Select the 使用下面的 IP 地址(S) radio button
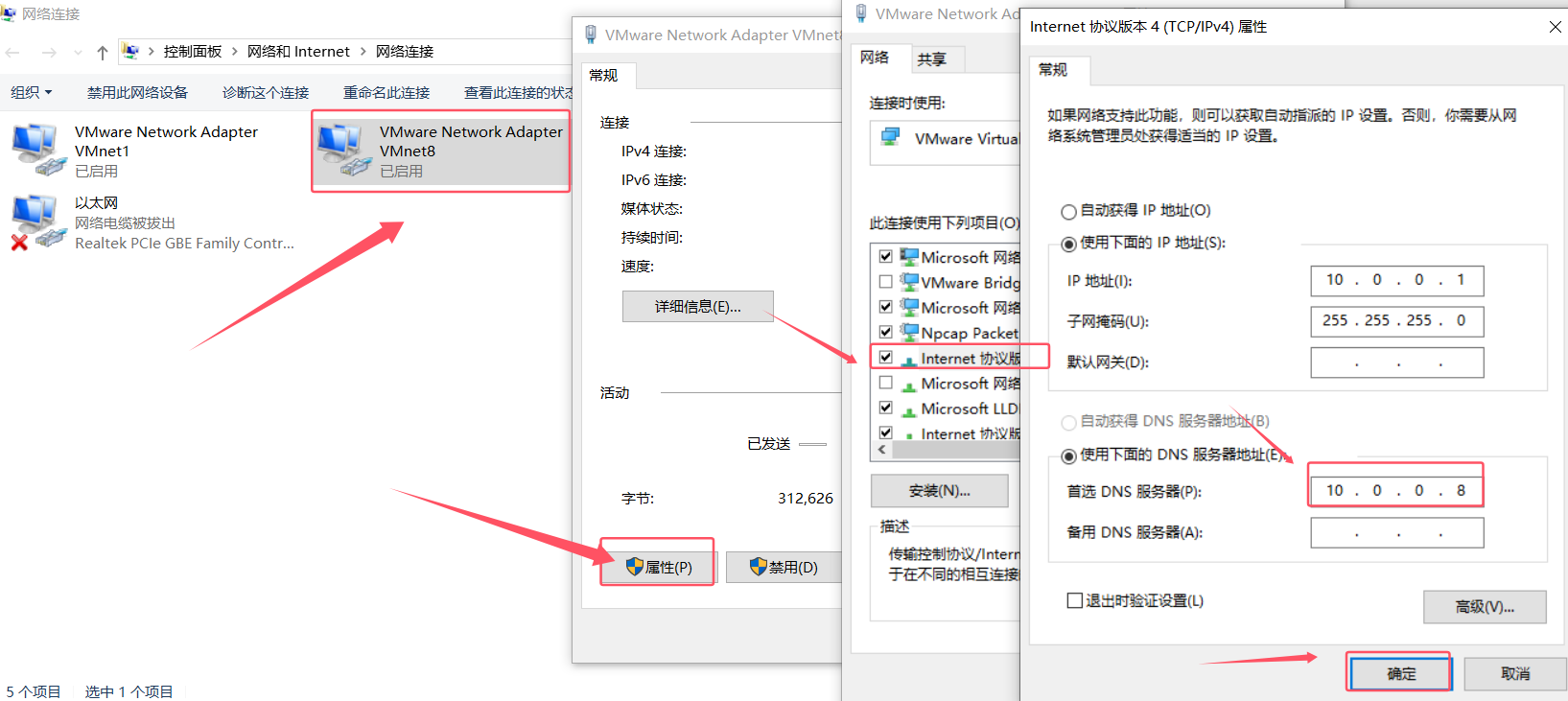Screen dimensions: 1568x701 click(x=1068, y=245)
